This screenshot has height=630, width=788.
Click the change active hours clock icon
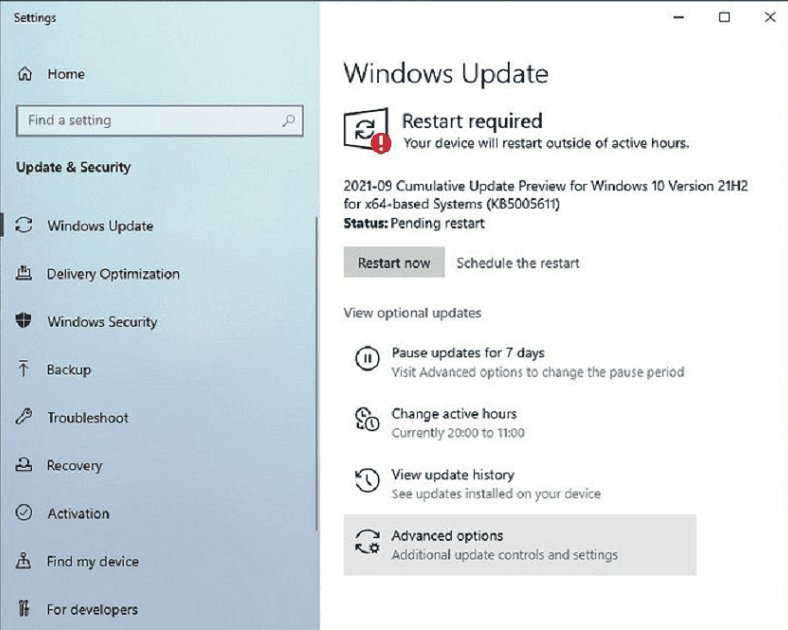(367, 419)
